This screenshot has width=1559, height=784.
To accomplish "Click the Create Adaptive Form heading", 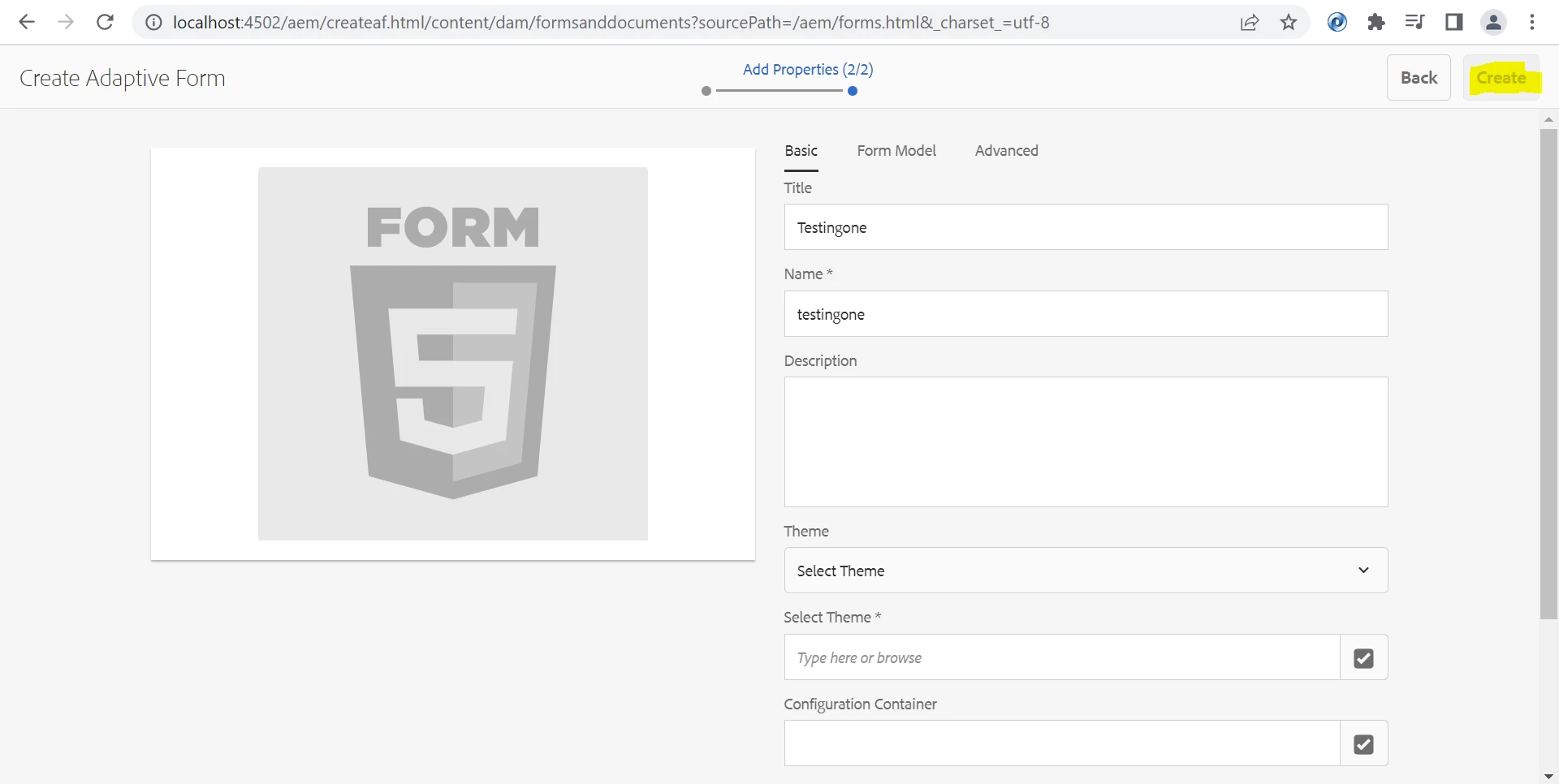I will click(123, 78).
